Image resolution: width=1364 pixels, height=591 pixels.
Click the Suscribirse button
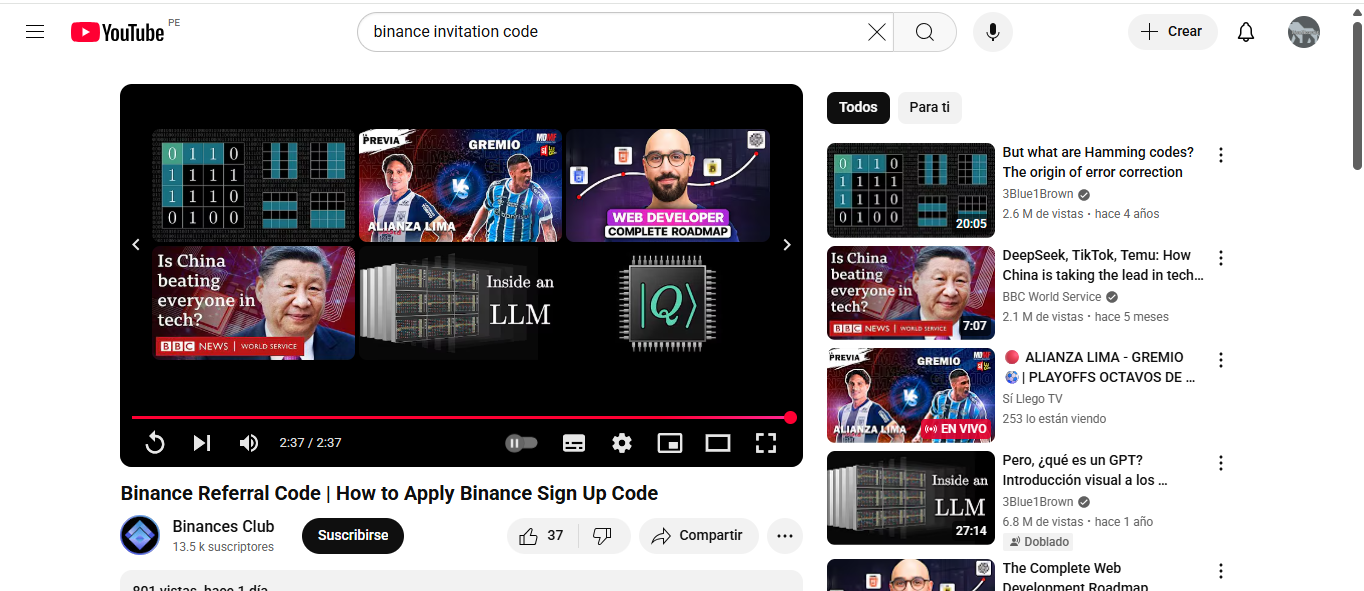[353, 535]
